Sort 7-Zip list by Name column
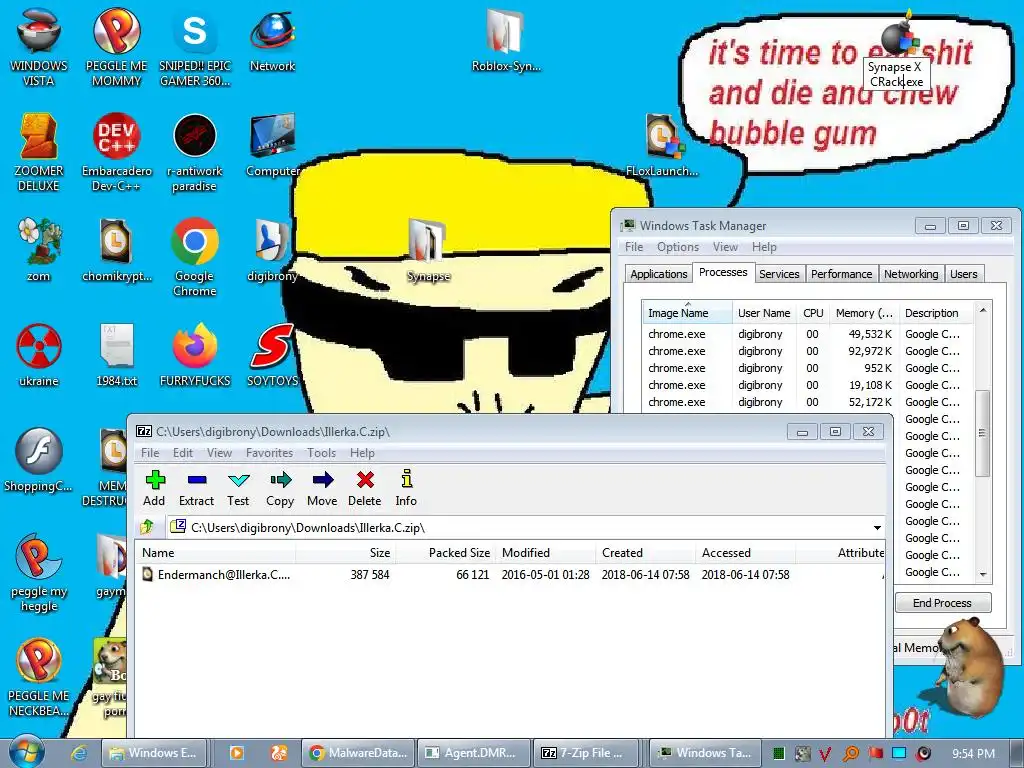This screenshot has height=768, width=1024. point(216,552)
